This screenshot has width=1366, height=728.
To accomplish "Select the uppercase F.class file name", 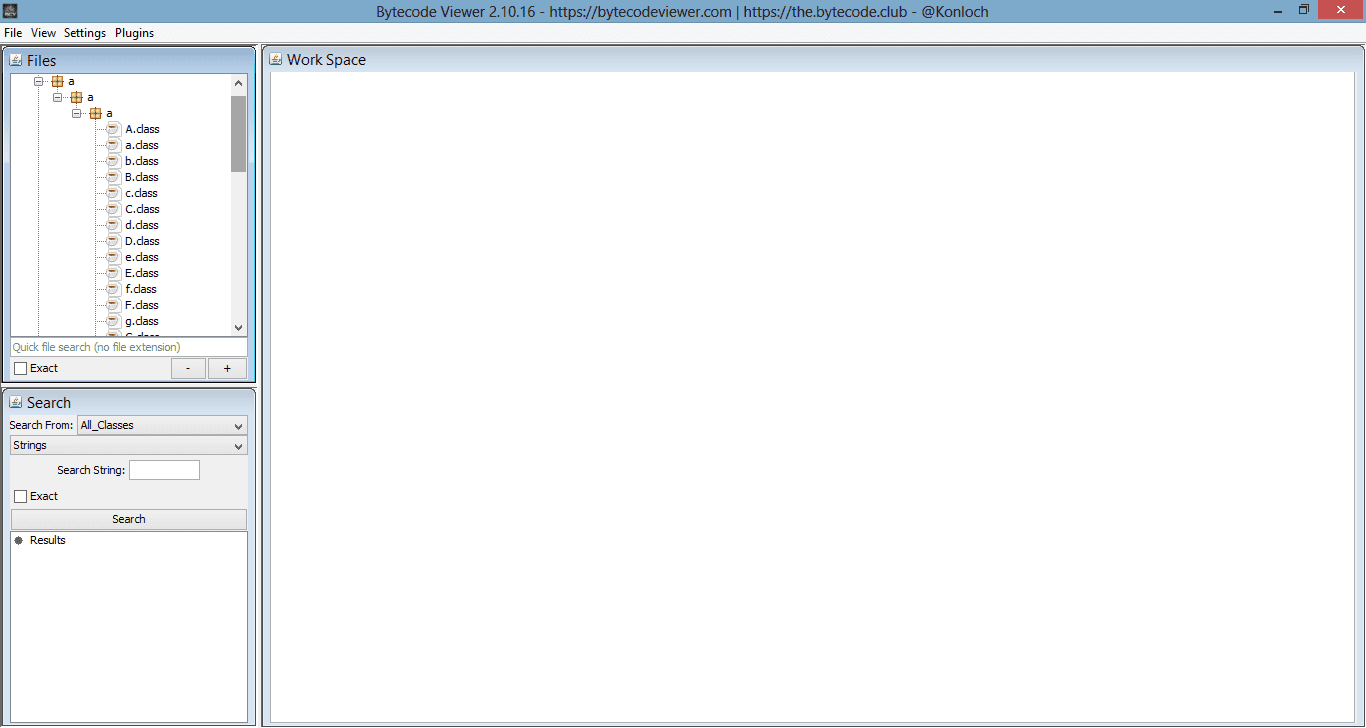I will [142, 305].
